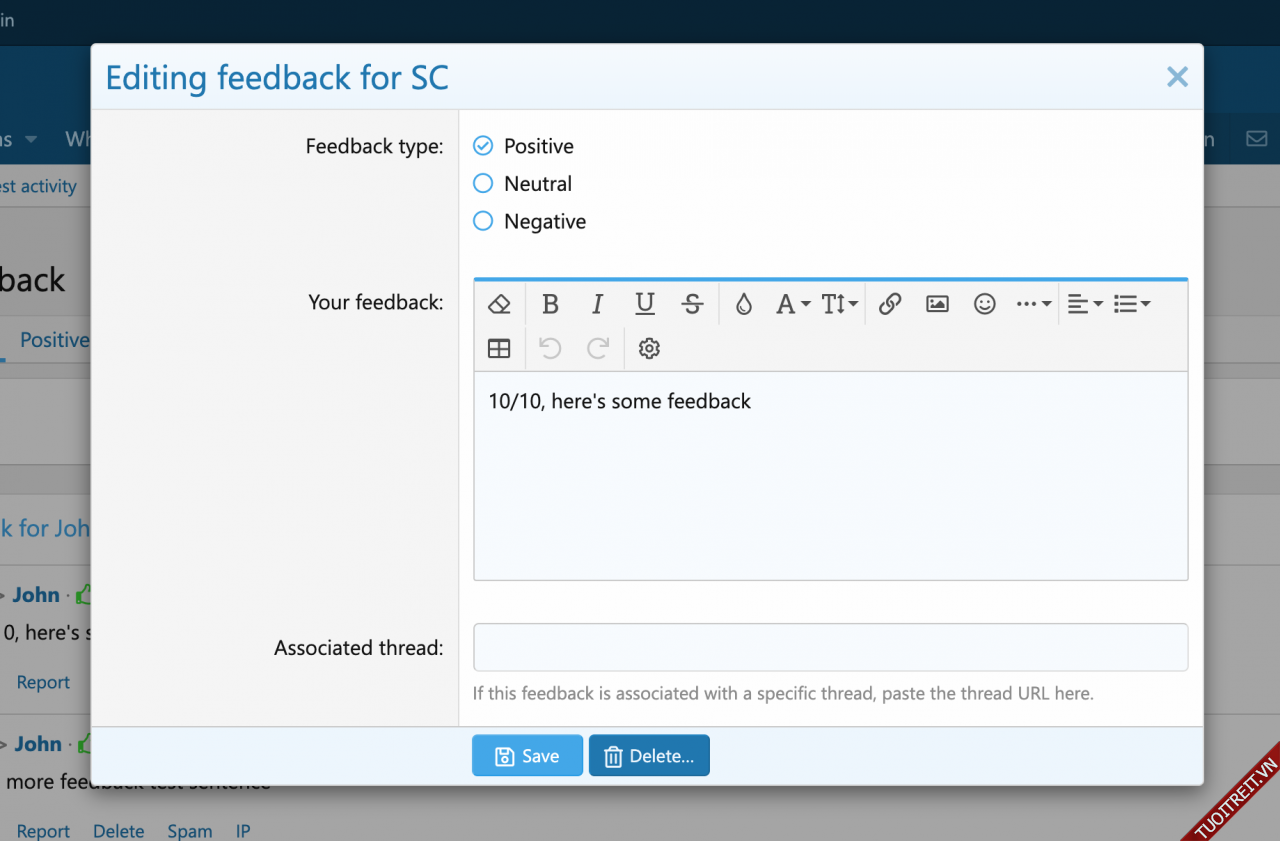
Task: Select Negative feedback type option
Action: (x=483, y=222)
